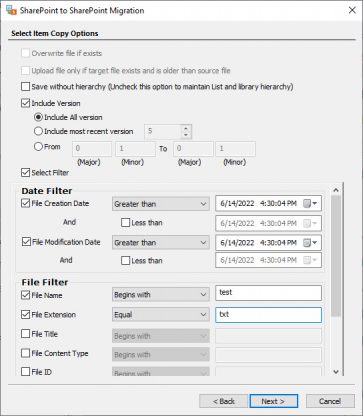Close the migration dialog window
This screenshot has height=416, width=363.
pos(352,10)
